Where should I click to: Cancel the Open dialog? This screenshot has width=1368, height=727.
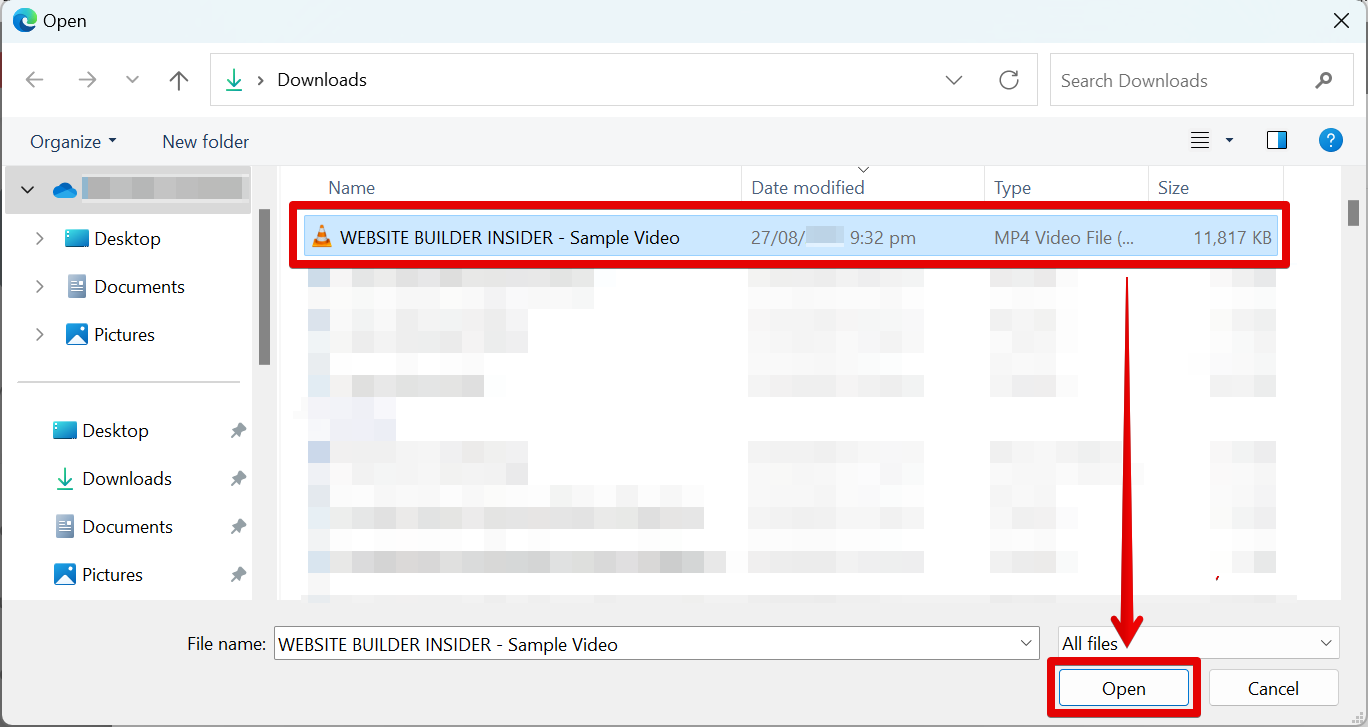tap(1273, 688)
